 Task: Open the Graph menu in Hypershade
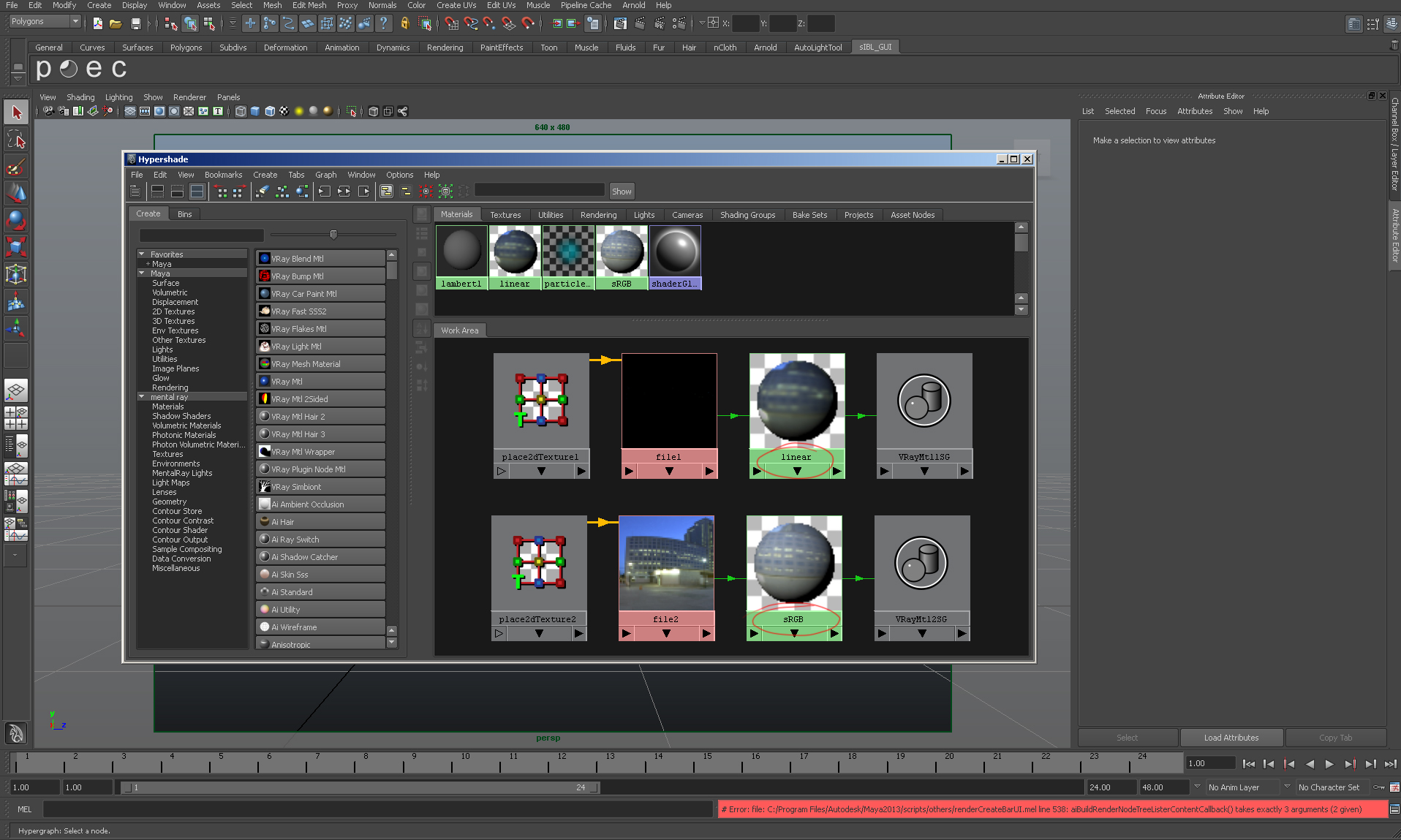point(326,175)
